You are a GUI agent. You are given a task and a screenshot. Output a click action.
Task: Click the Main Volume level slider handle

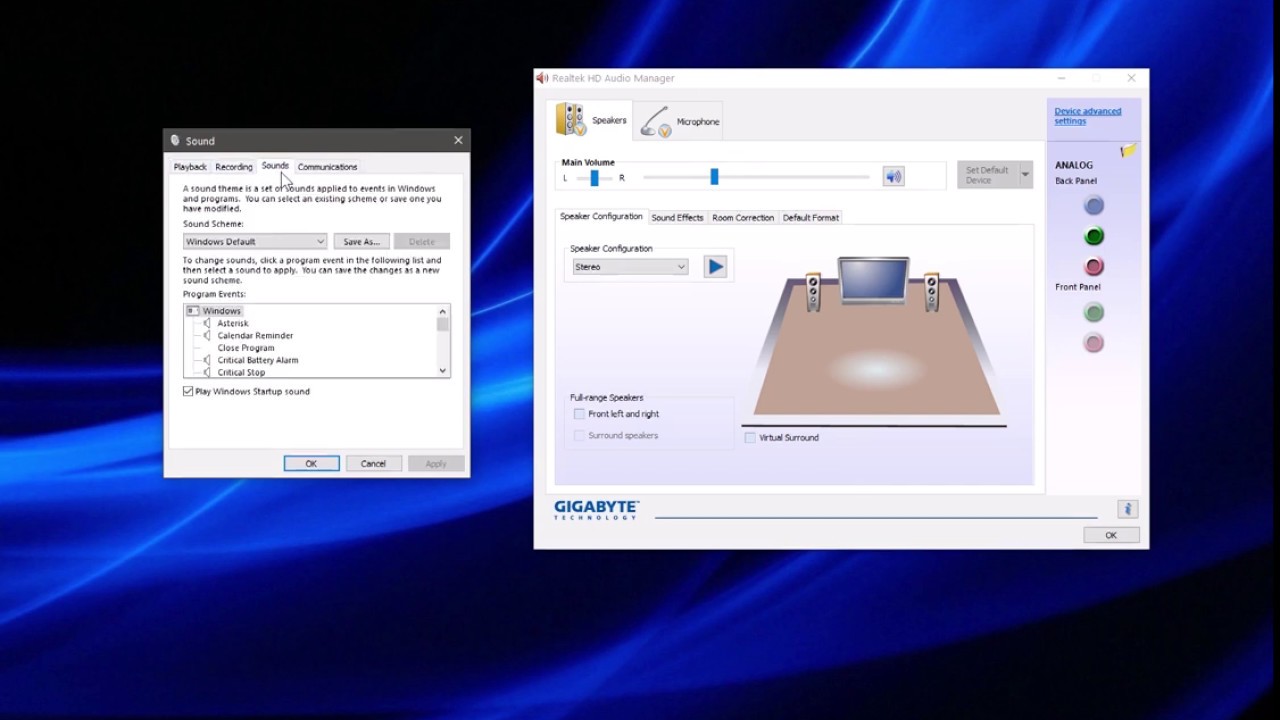tap(714, 177)
